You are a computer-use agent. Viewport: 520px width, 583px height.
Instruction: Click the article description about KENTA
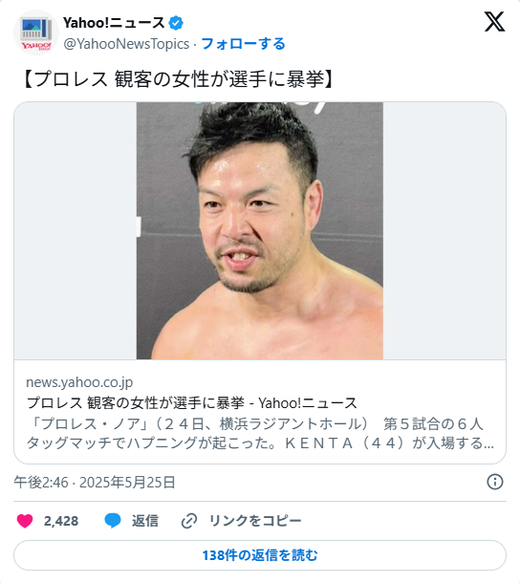[x=260, y=434]
